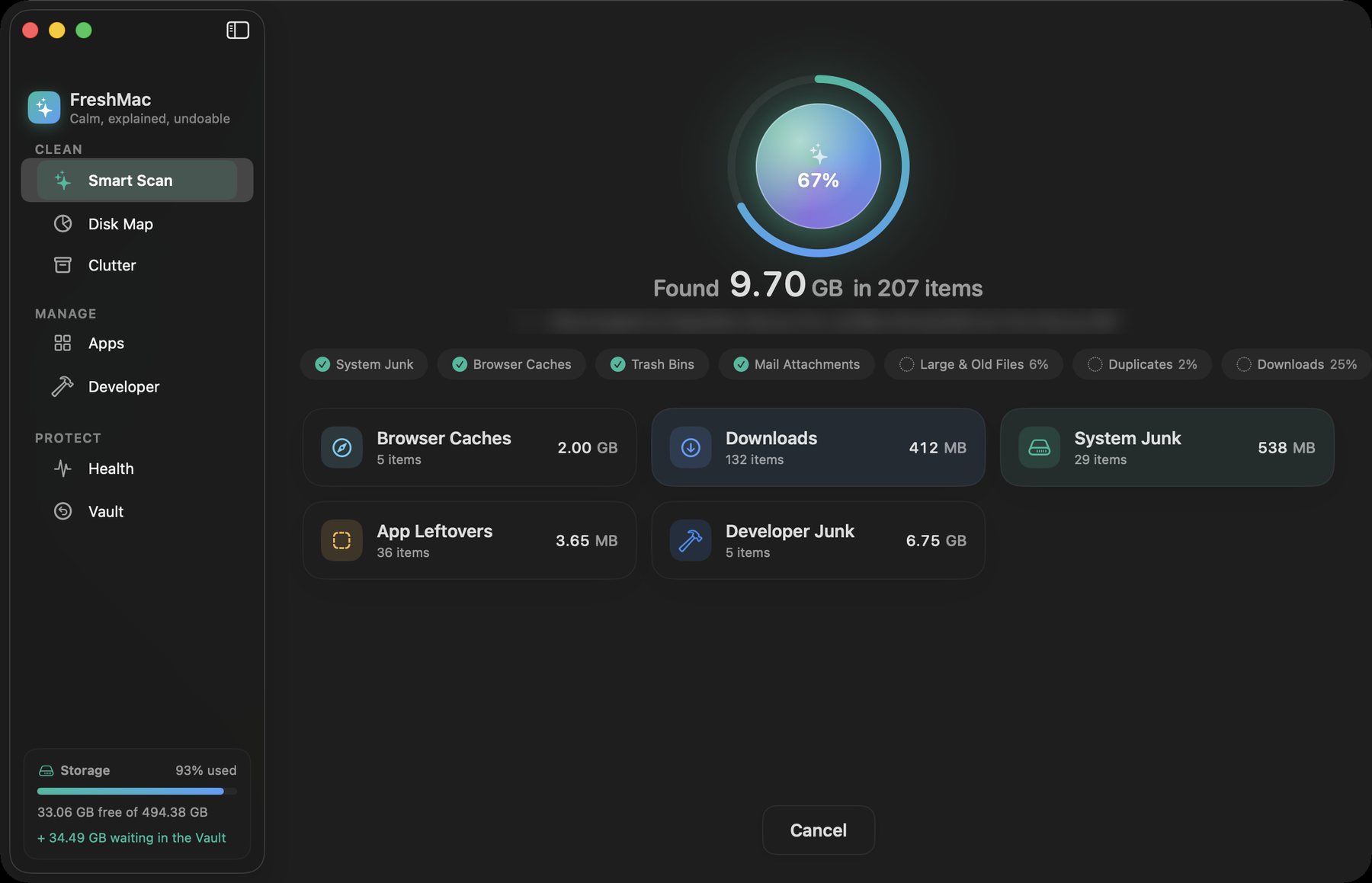The height and width of the screenshot is (883, 1372).
Task: Click the "Found 9.70 GB" summary text
Action: click(x=748, y=286)
